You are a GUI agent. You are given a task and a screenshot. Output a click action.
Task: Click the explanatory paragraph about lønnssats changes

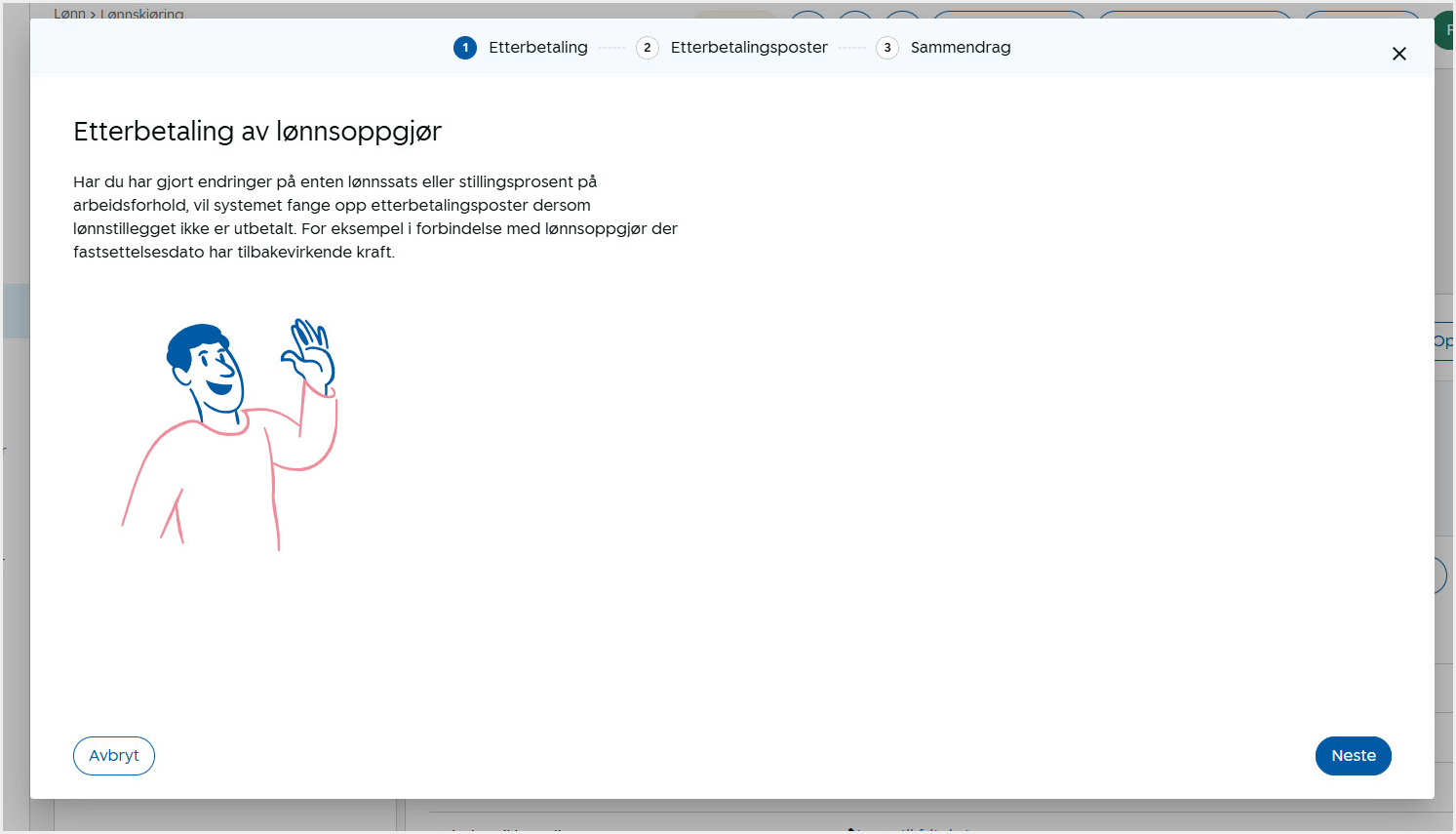coord(374,217)
